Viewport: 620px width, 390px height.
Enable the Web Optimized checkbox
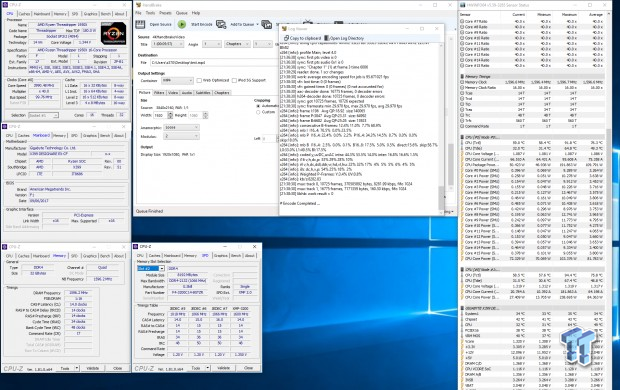(199, 80)
